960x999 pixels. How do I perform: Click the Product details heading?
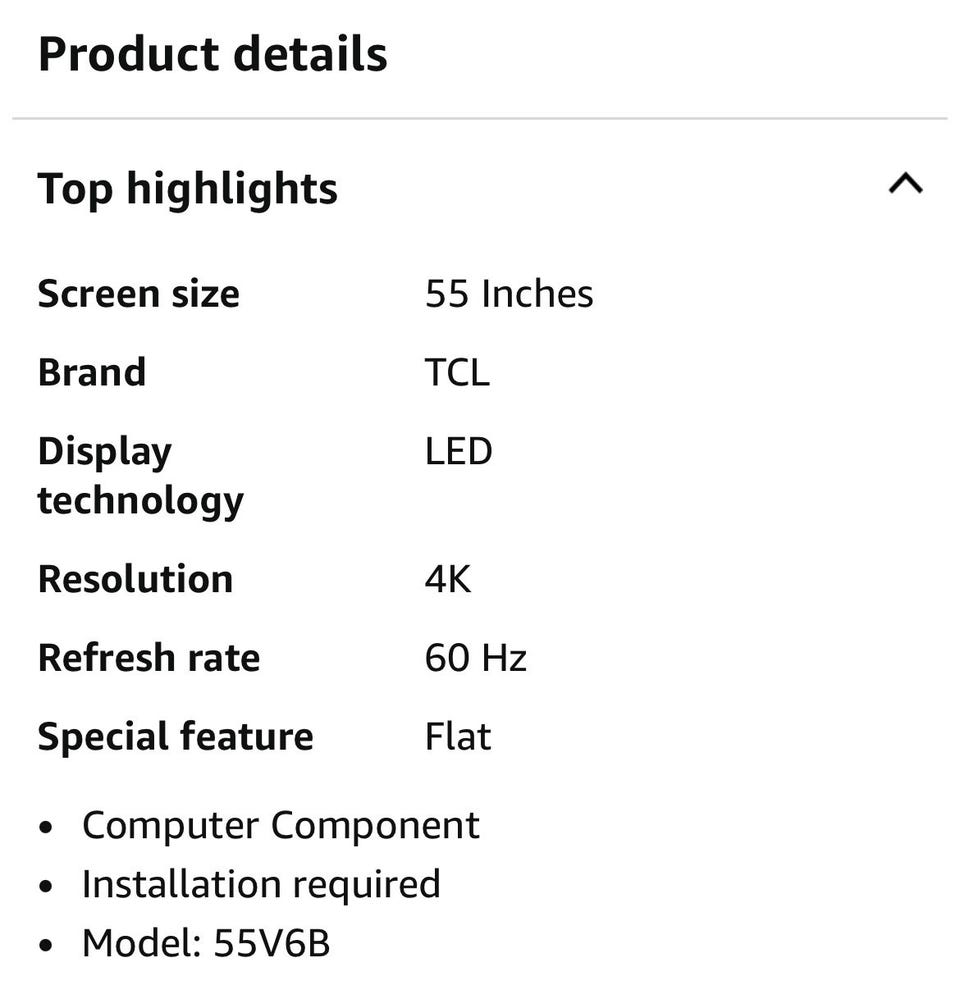(212, 54)
